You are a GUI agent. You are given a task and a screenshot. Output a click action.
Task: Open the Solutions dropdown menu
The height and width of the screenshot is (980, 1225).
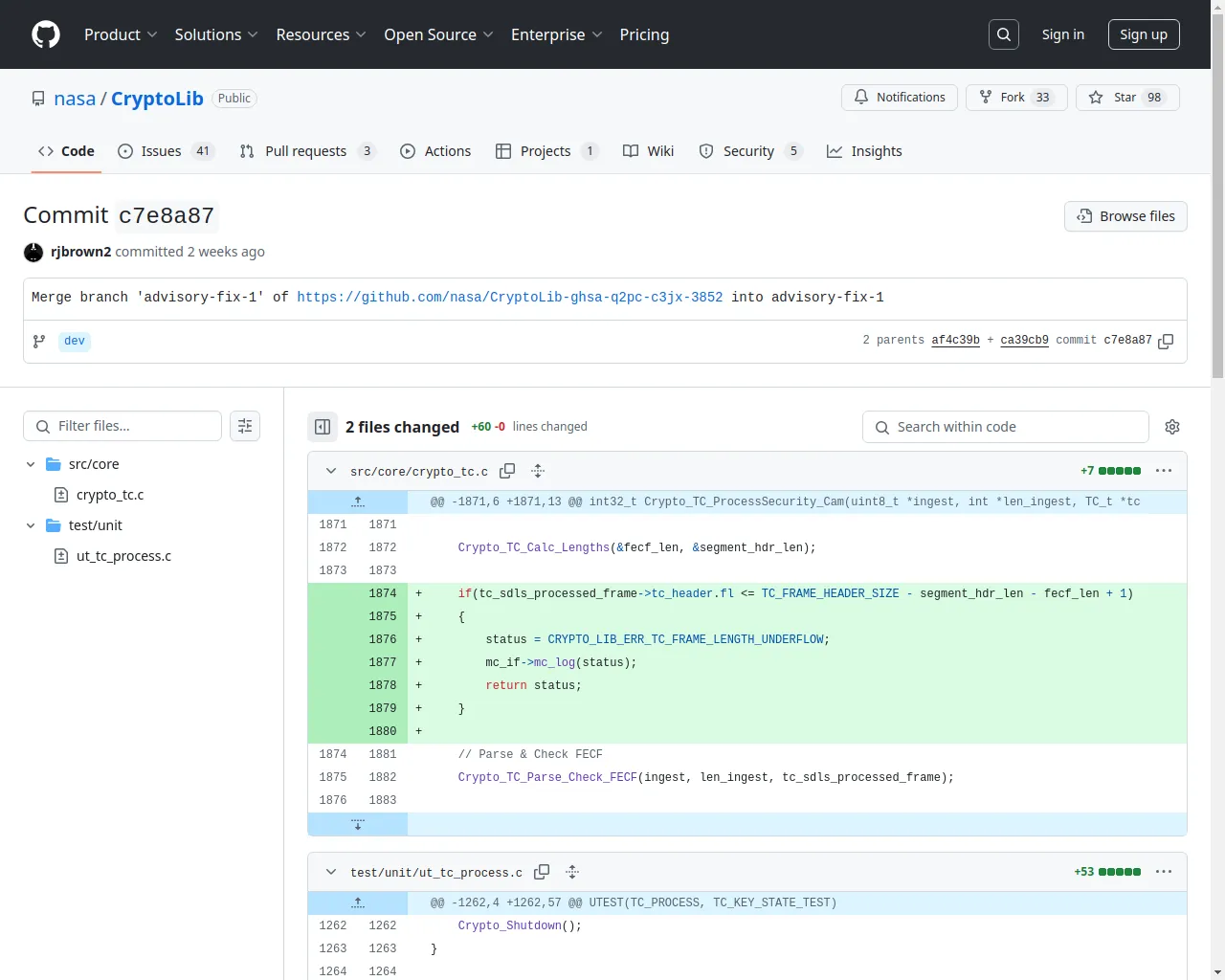pyautogui.click(x=216, y=34)
